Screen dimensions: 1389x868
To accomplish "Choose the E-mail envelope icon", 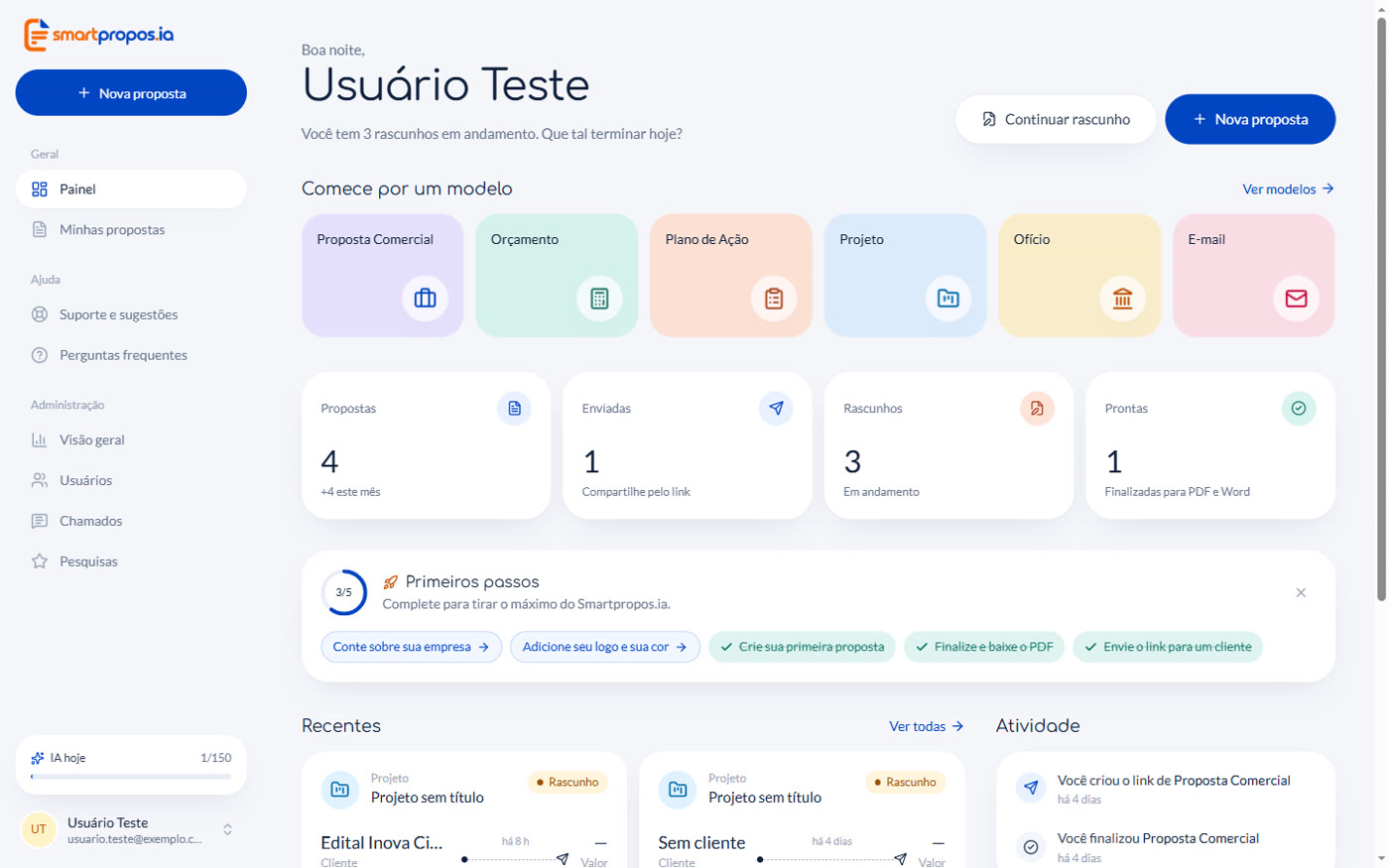I will pyautogui.click(x=1296, y=298).
